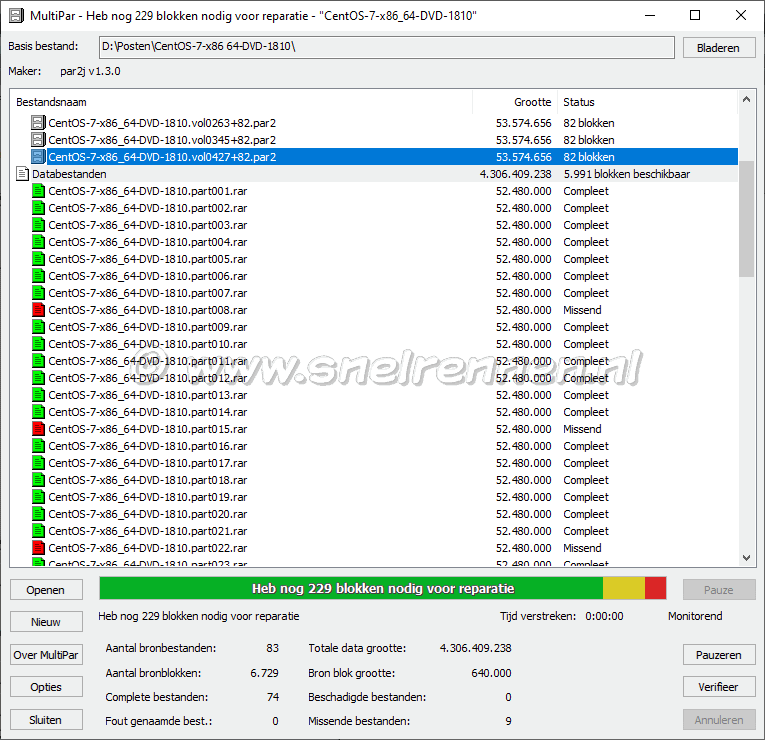Click the Tijd verstreken value 0:00:00
Screen dimensions: 765x740
(x=604, y=616)
